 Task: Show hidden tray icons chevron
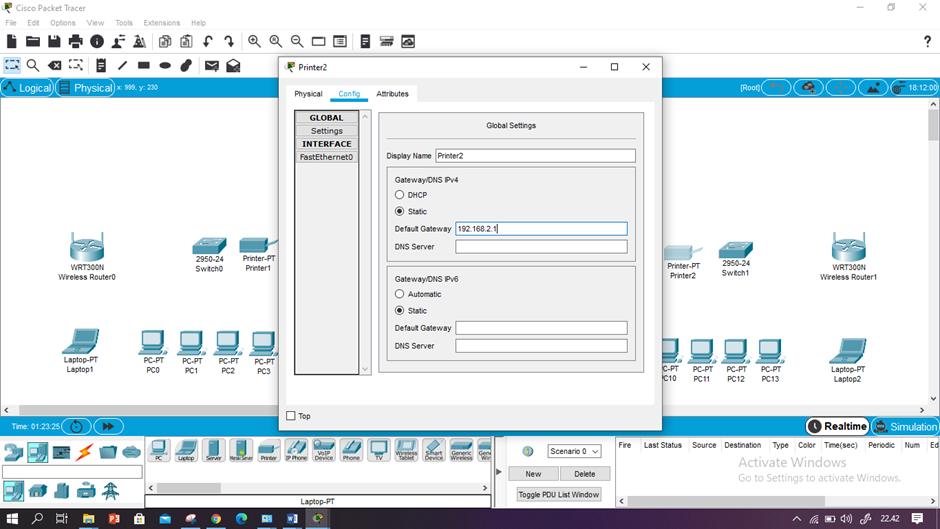pyautogui.click(x=796, y=519)
